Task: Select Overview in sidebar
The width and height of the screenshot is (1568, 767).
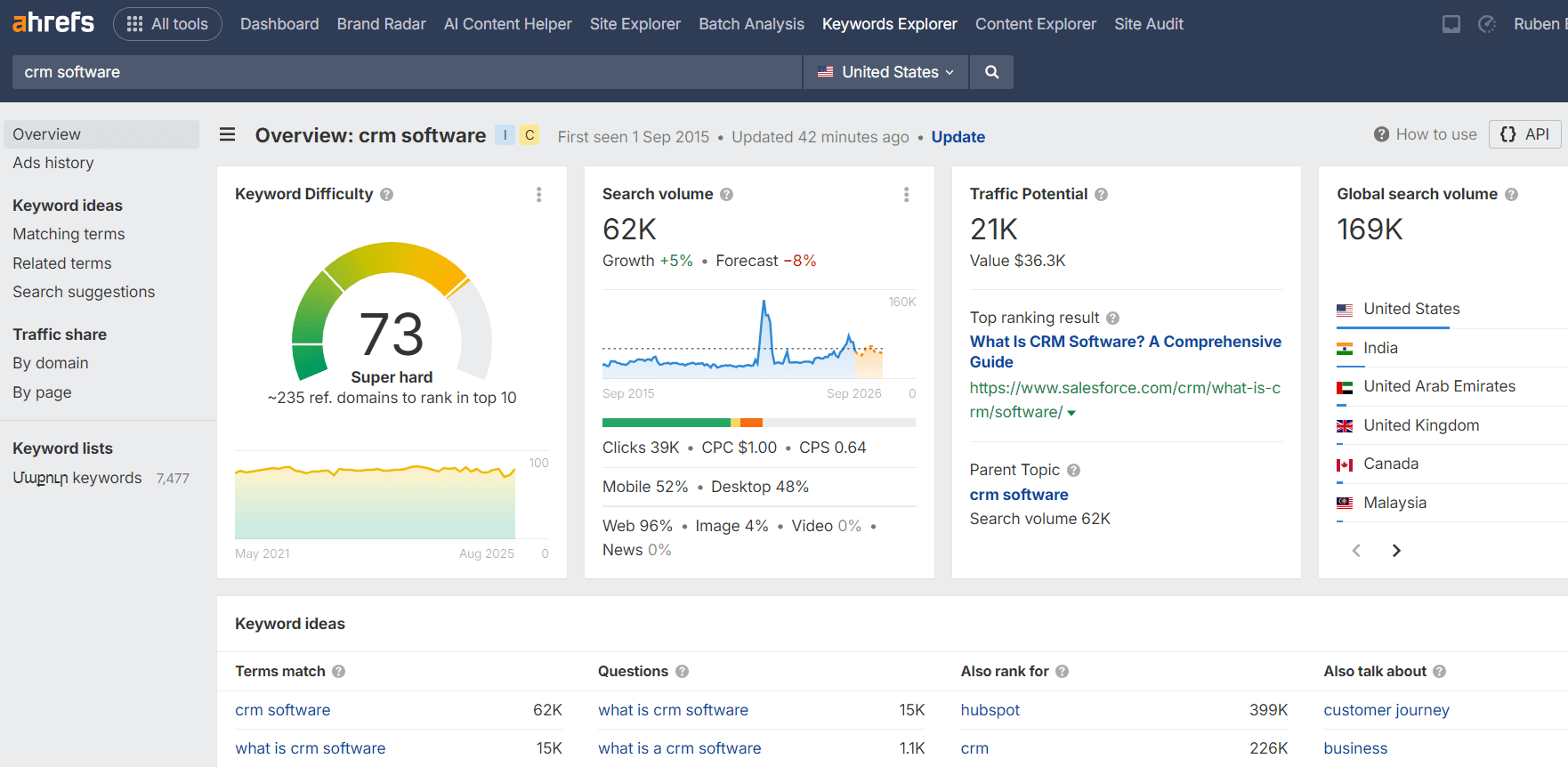Action: click(101, 134)
